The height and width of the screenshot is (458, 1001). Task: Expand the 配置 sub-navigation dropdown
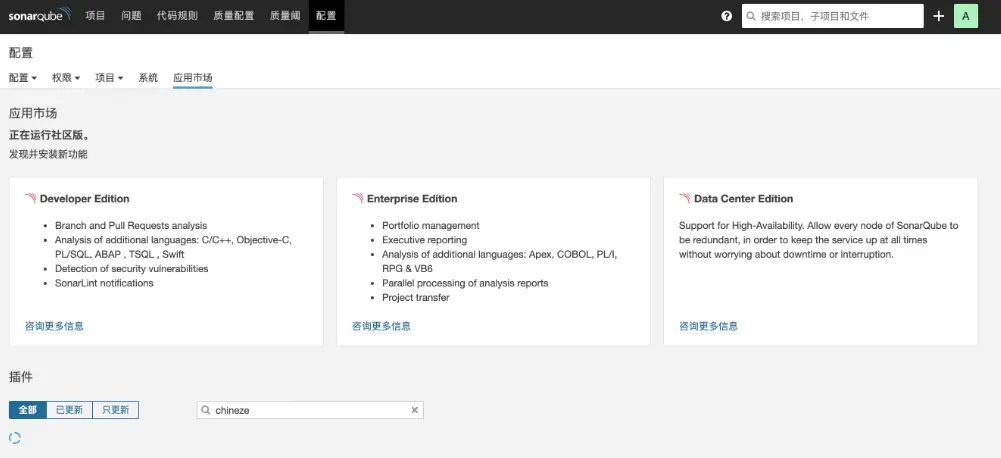pyautogui.click(x=23, y=78)
